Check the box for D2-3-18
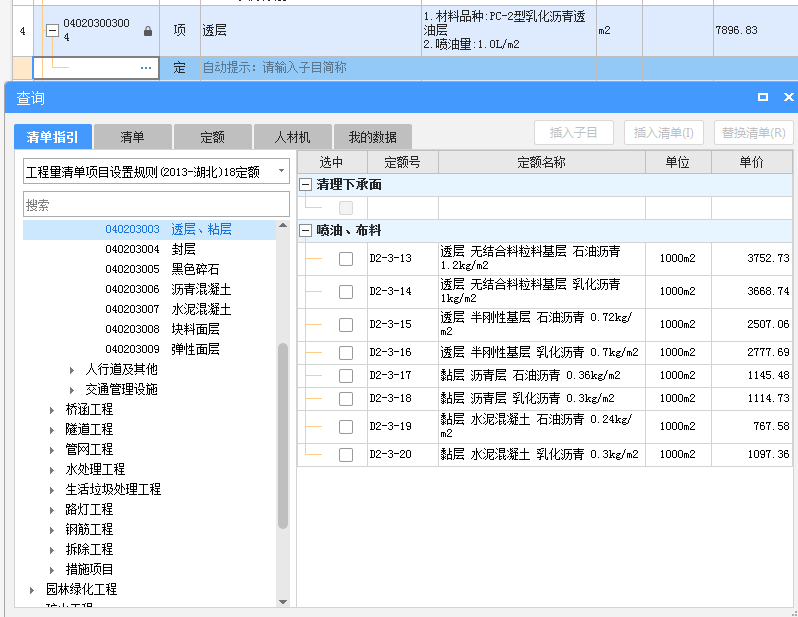Screen dimensions: 798x617 (346, 399)
